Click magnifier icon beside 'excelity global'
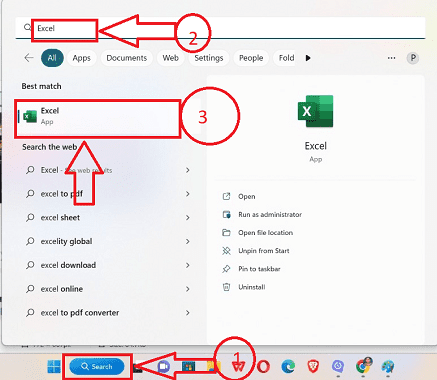437x380 pixels. tap(30, 241)
